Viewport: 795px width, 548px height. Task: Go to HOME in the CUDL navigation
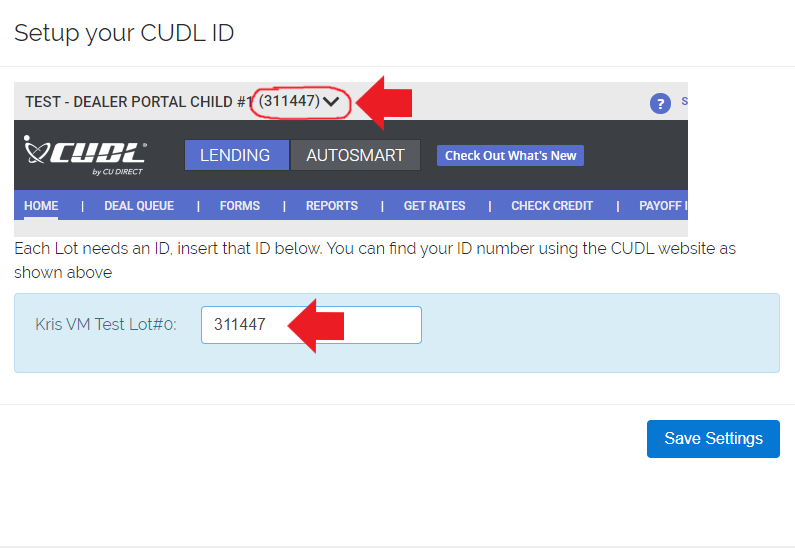click(x=41, y=206)
